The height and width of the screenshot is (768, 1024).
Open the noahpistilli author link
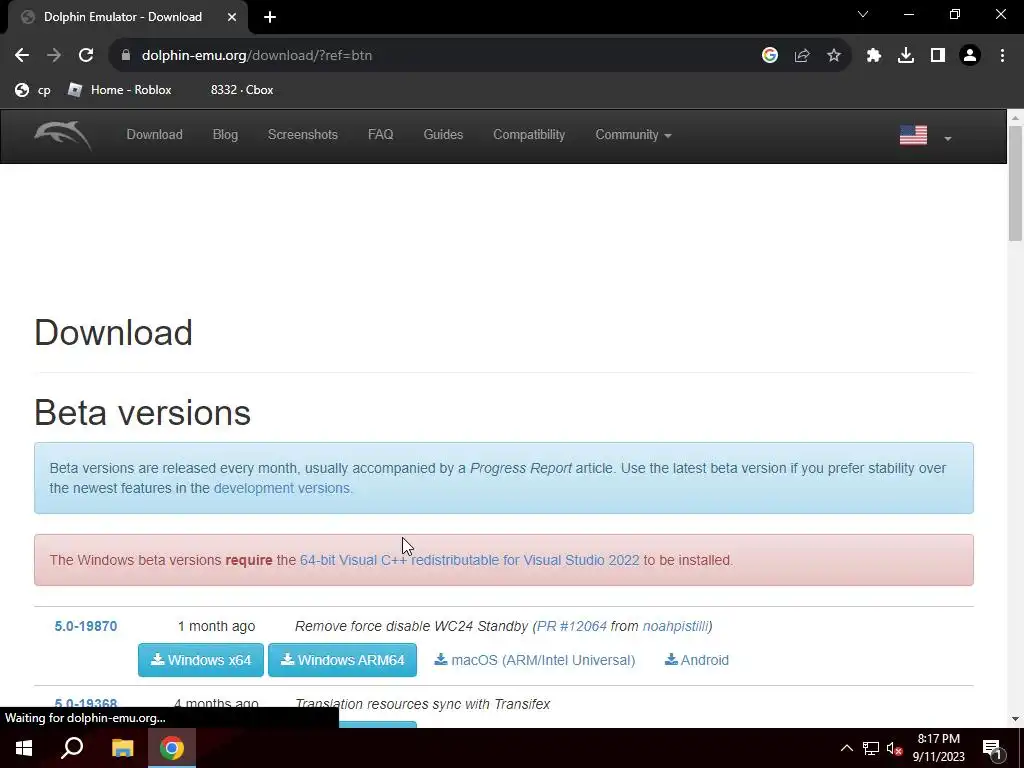tap(675, 626)
